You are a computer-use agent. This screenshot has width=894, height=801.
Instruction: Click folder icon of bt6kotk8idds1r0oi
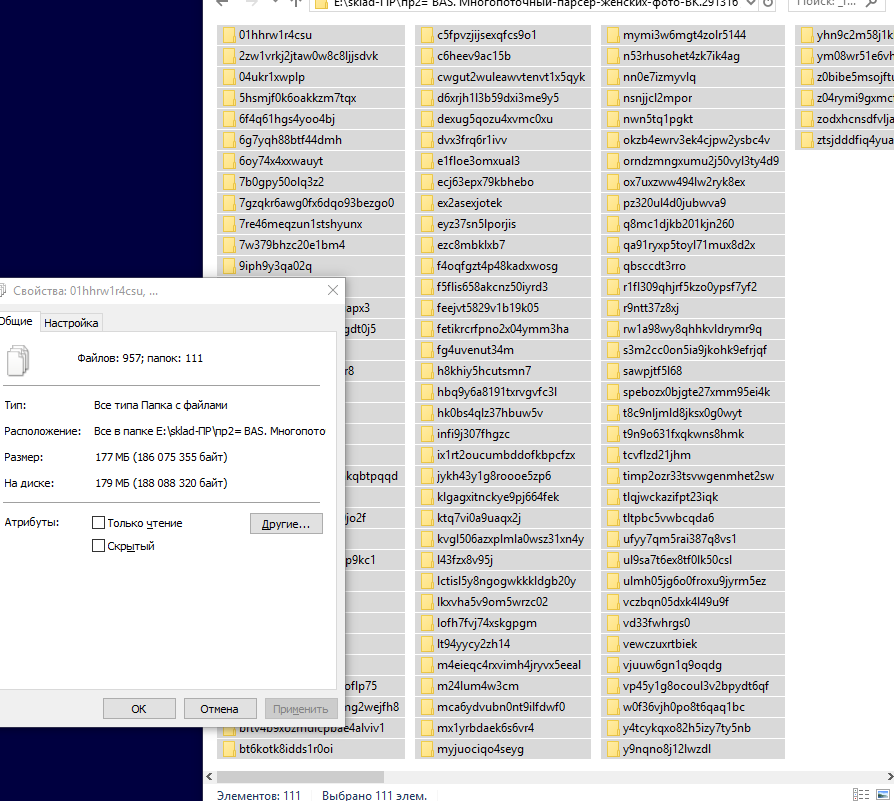coord(229,749)
